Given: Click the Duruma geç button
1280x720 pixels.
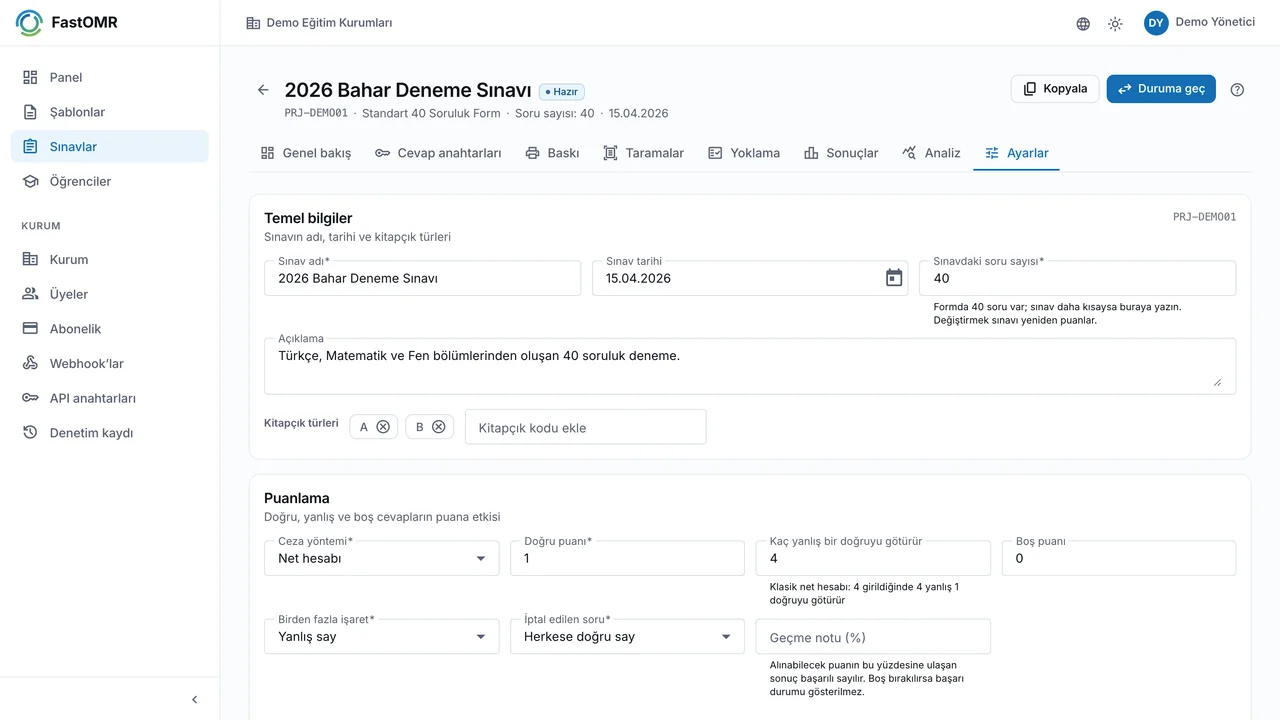Looking at the screenshot, I should (x=1161, y=89).
